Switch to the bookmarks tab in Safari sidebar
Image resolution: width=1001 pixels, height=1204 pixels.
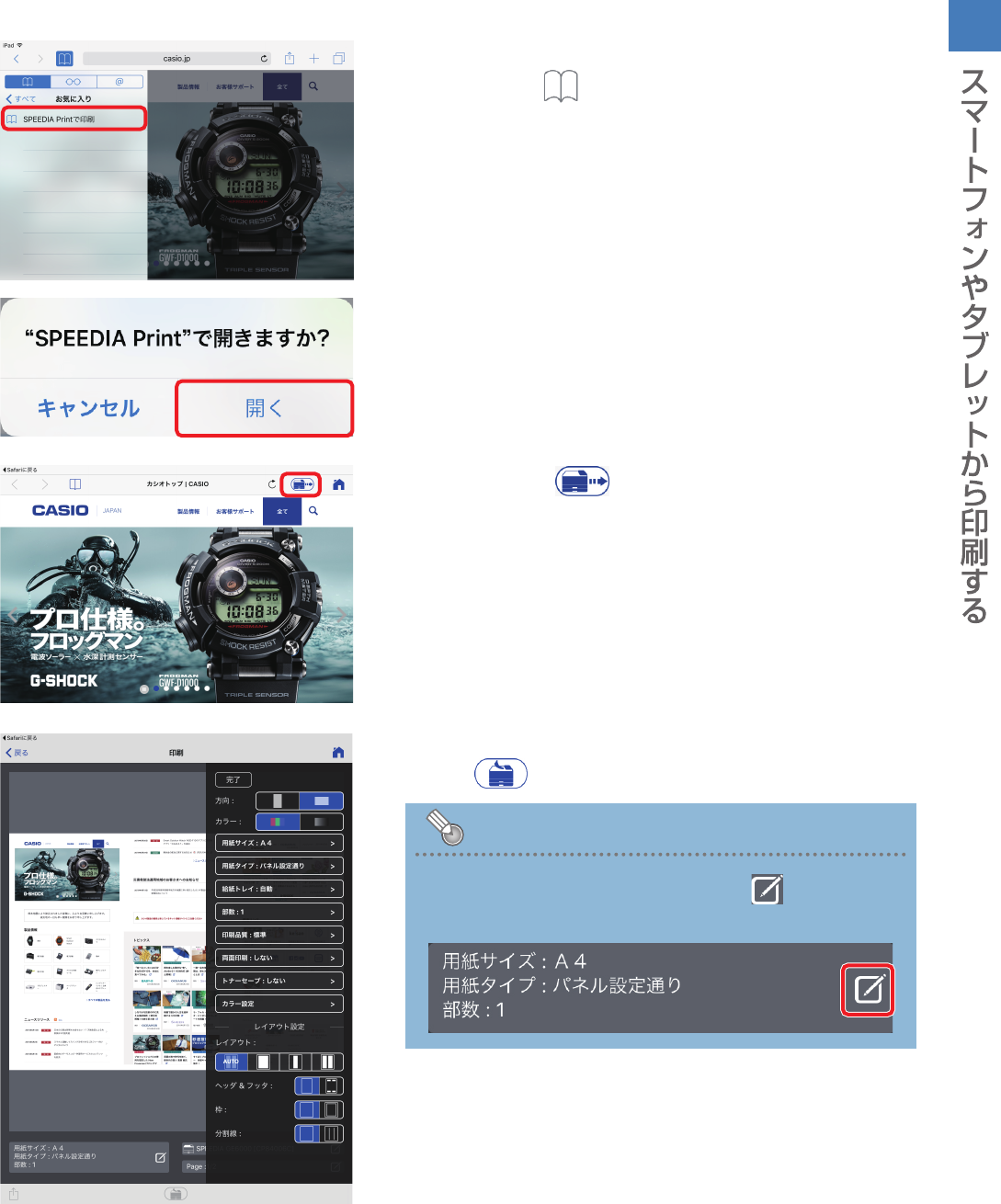click(28, 82)
